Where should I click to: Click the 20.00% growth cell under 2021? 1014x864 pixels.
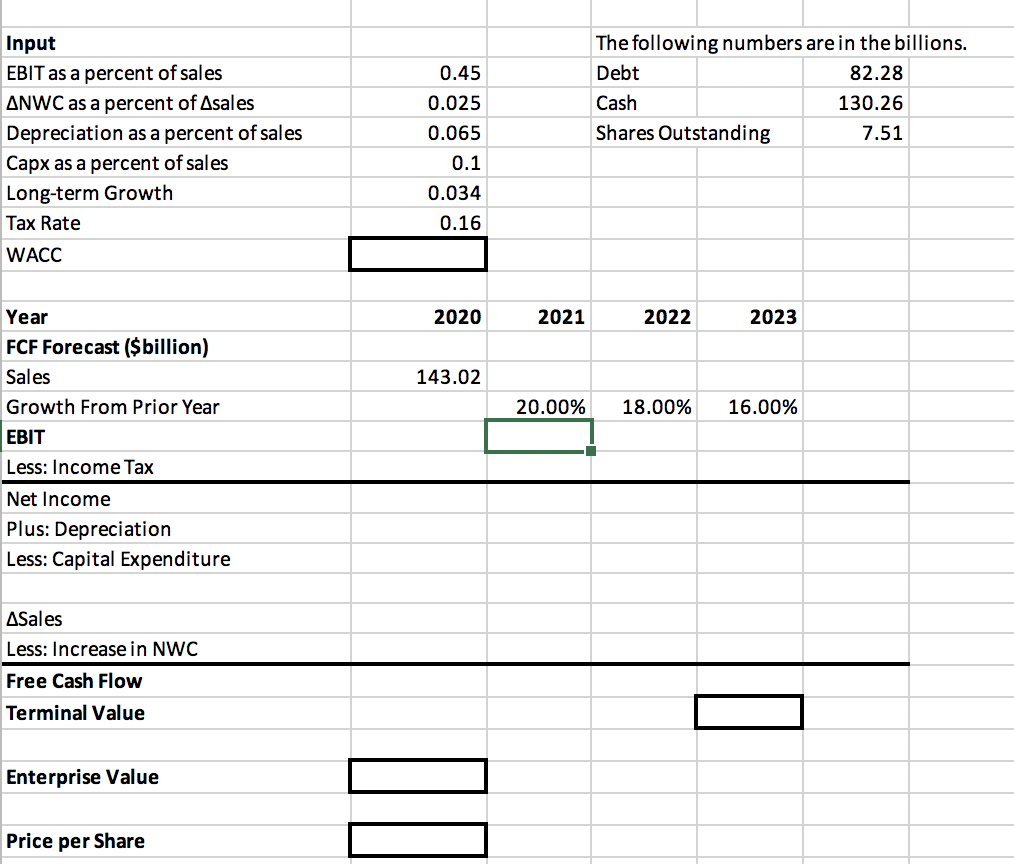pyautogui.click(x=539, y=406)
